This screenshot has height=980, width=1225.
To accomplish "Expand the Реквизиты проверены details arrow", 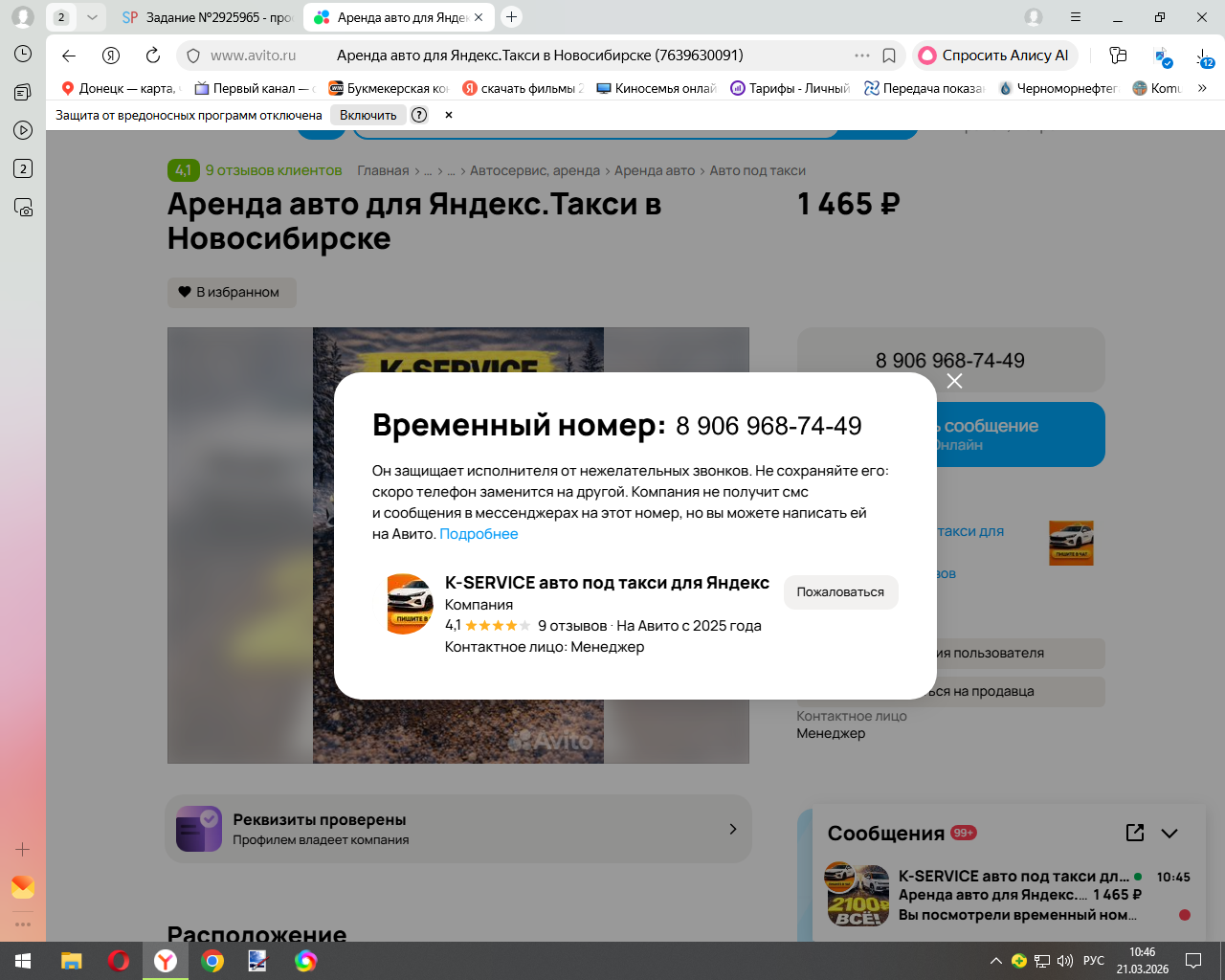I will (733, 829).
